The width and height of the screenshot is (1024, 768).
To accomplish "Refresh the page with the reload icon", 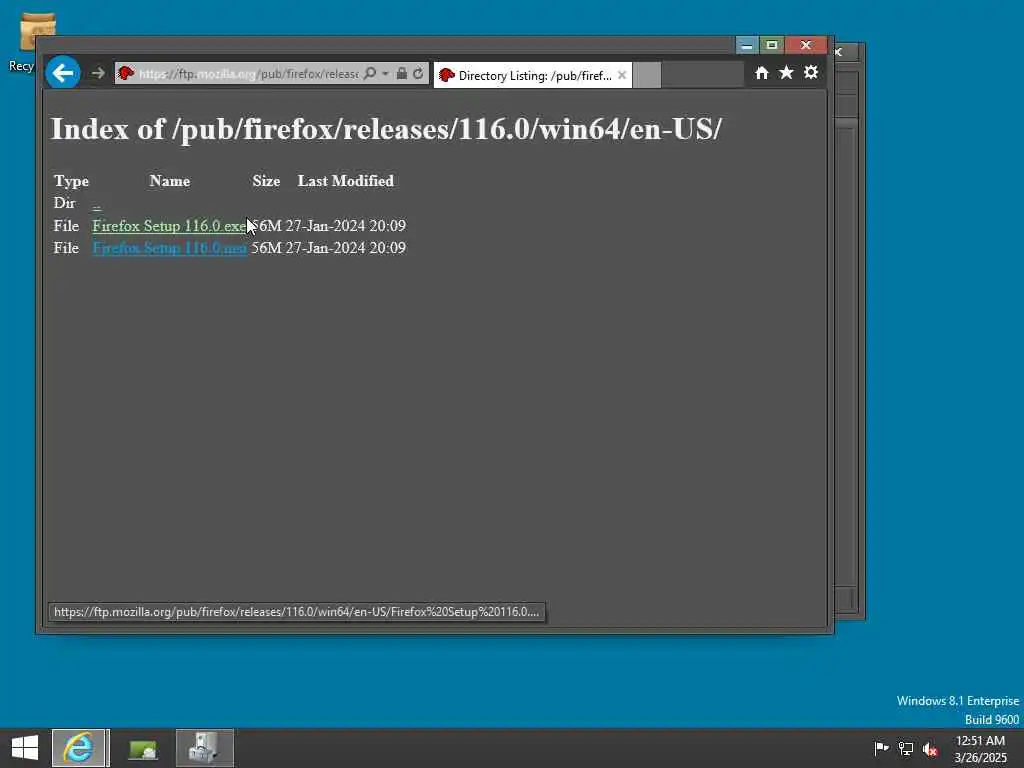I will [x=418, y=73].
